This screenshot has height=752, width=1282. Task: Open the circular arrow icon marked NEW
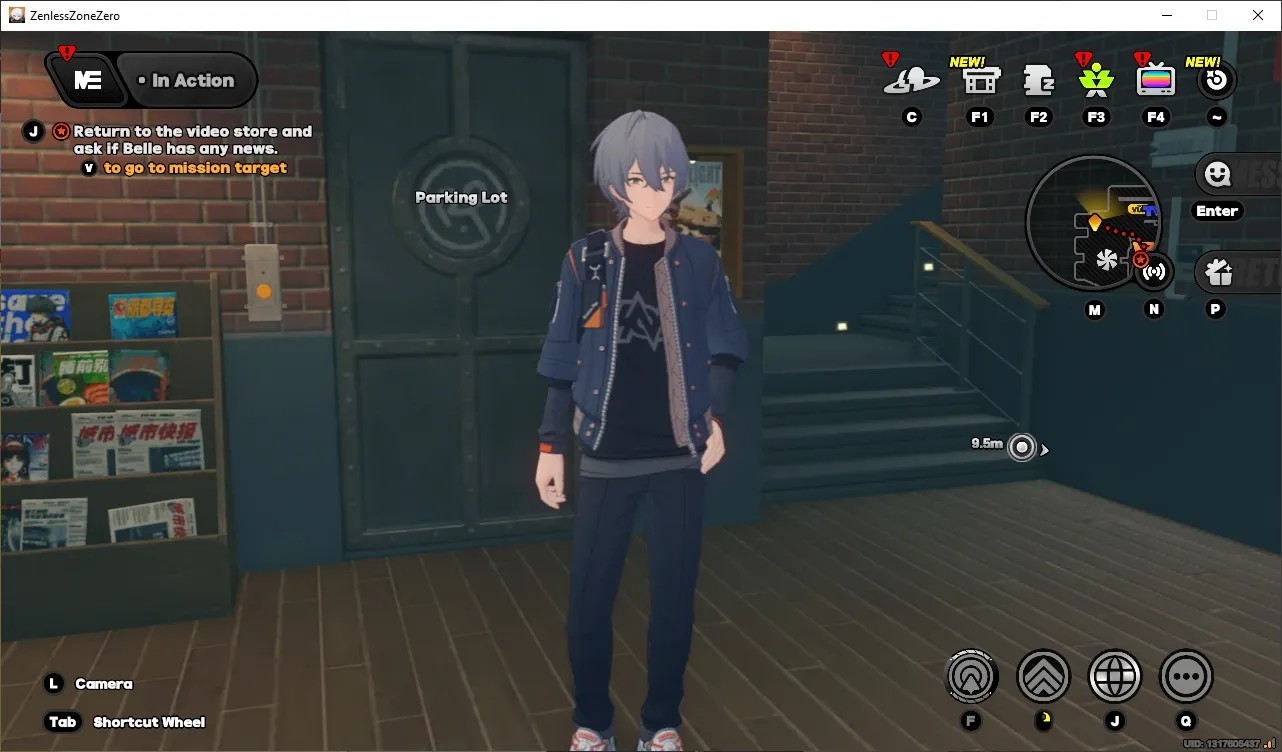1216,80
